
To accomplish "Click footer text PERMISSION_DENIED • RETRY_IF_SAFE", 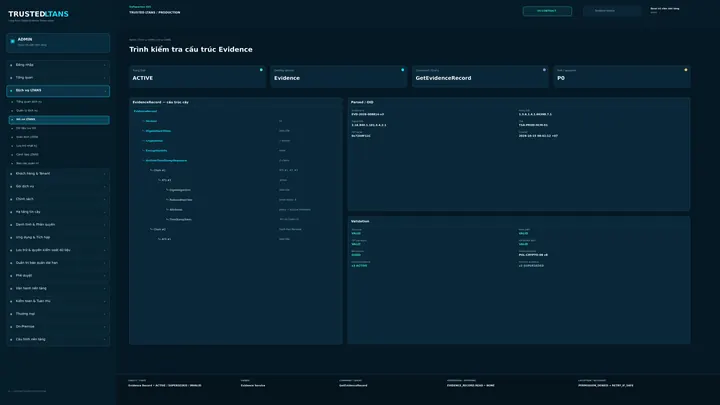I will click(x=606, y=386).
